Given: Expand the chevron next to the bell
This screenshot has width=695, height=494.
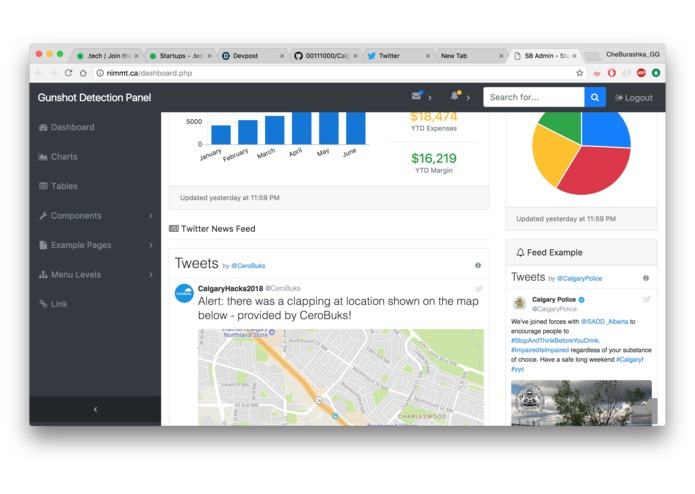Looking at the screenshot, I should pyautogui.click(x=468, y=97).
